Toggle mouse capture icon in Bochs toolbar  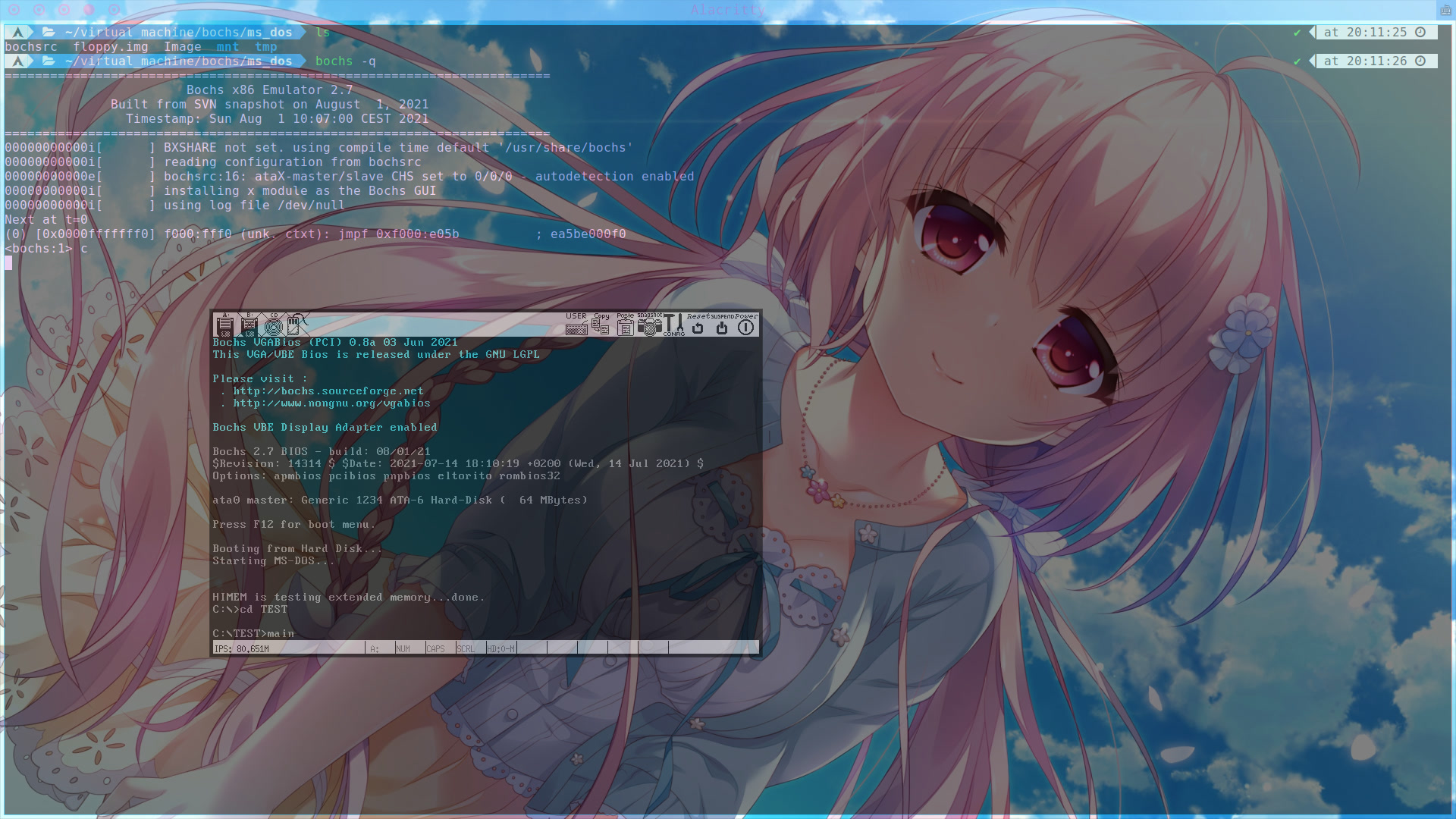(297, 325)
